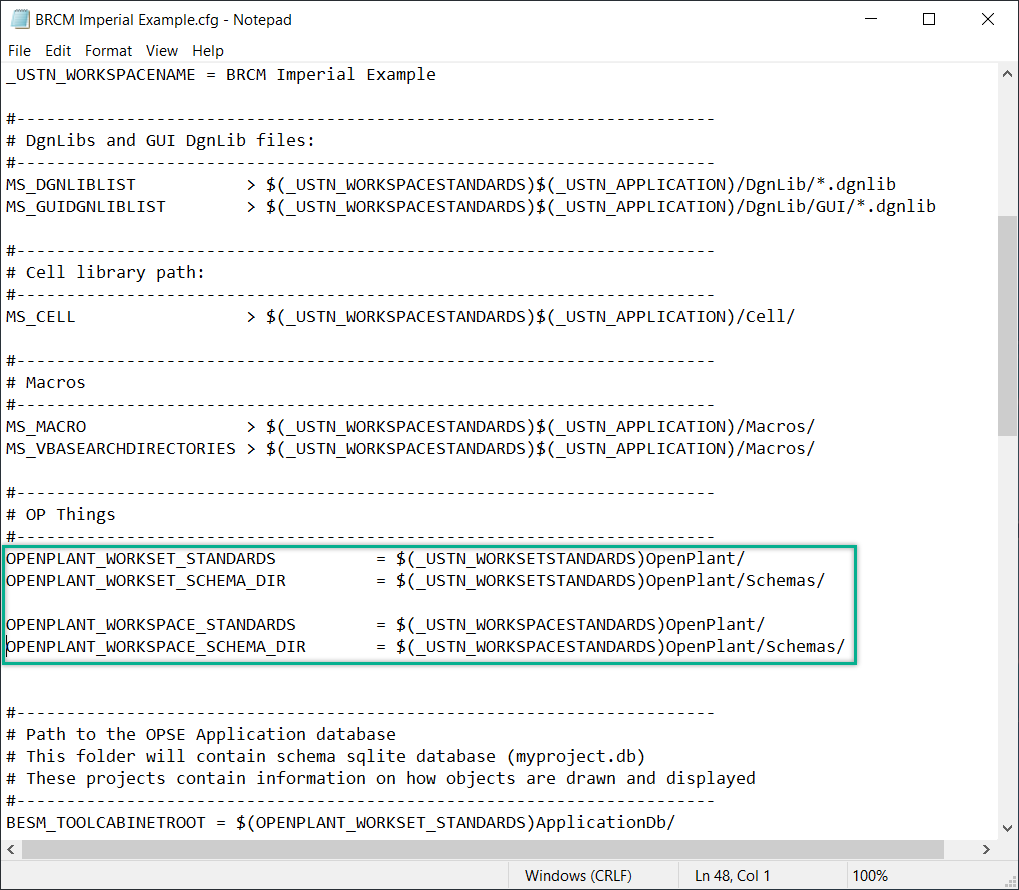Click the horizontal scrollbar thumb

click(483, 849)
